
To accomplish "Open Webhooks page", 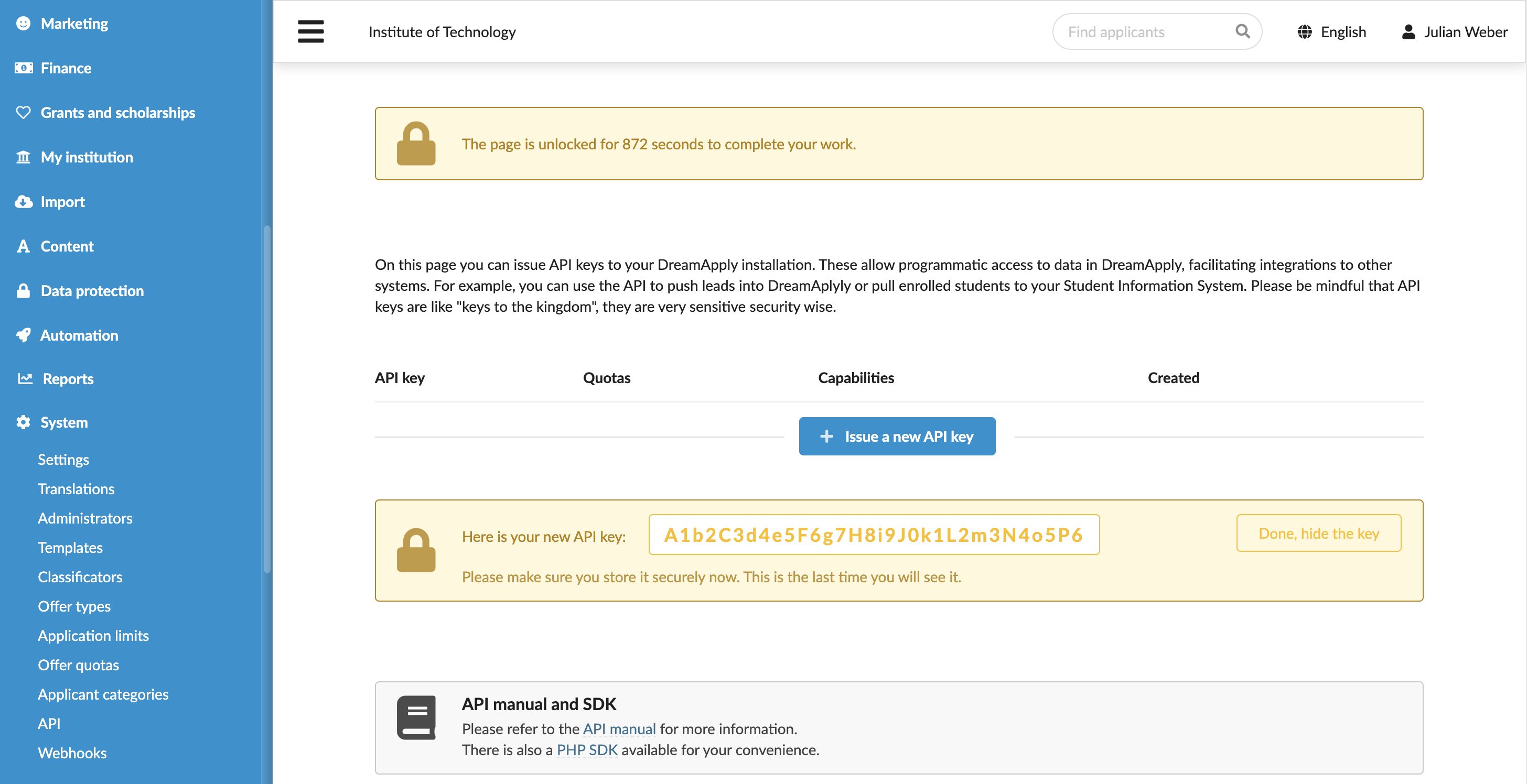I will (72, 753).
